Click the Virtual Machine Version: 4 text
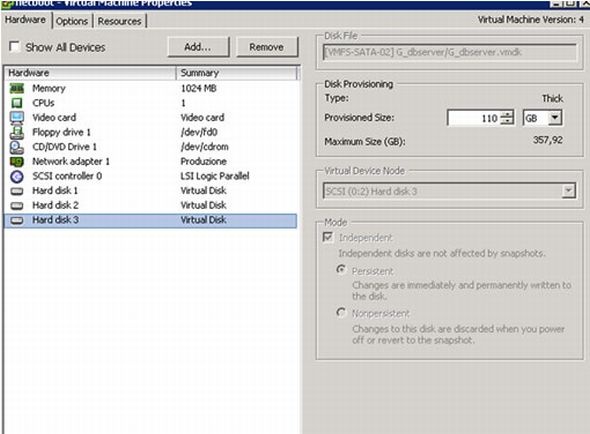 (531, 20)
